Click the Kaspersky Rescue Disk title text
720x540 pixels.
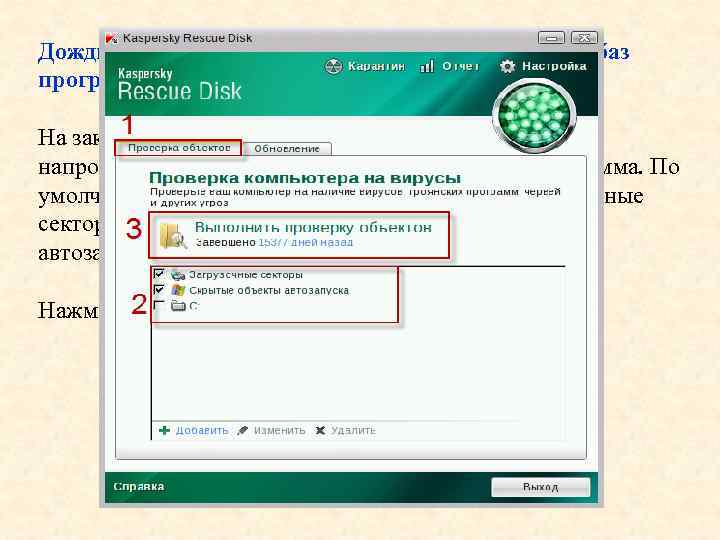point(187,38)
